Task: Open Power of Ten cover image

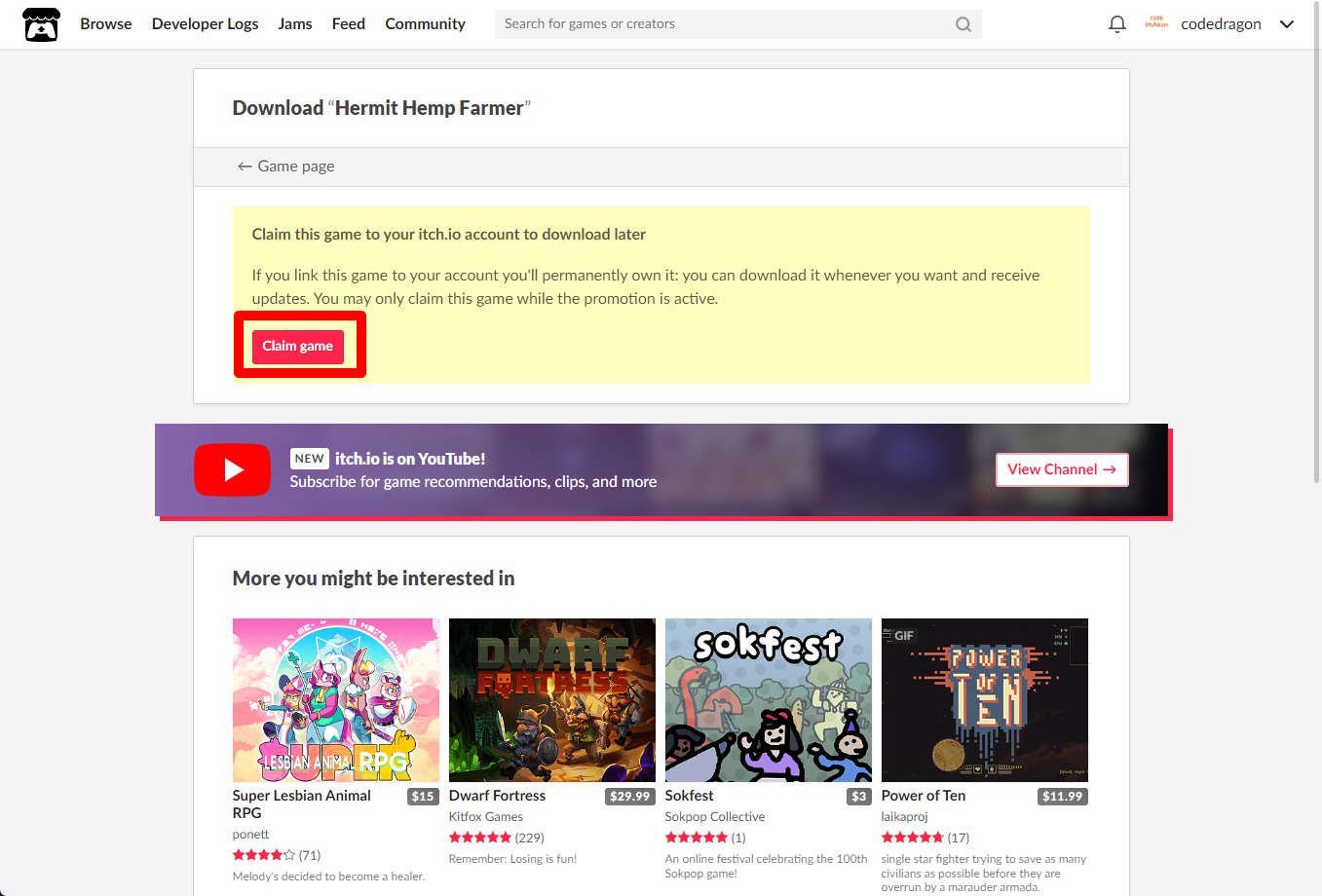Action: coord(985,700)
